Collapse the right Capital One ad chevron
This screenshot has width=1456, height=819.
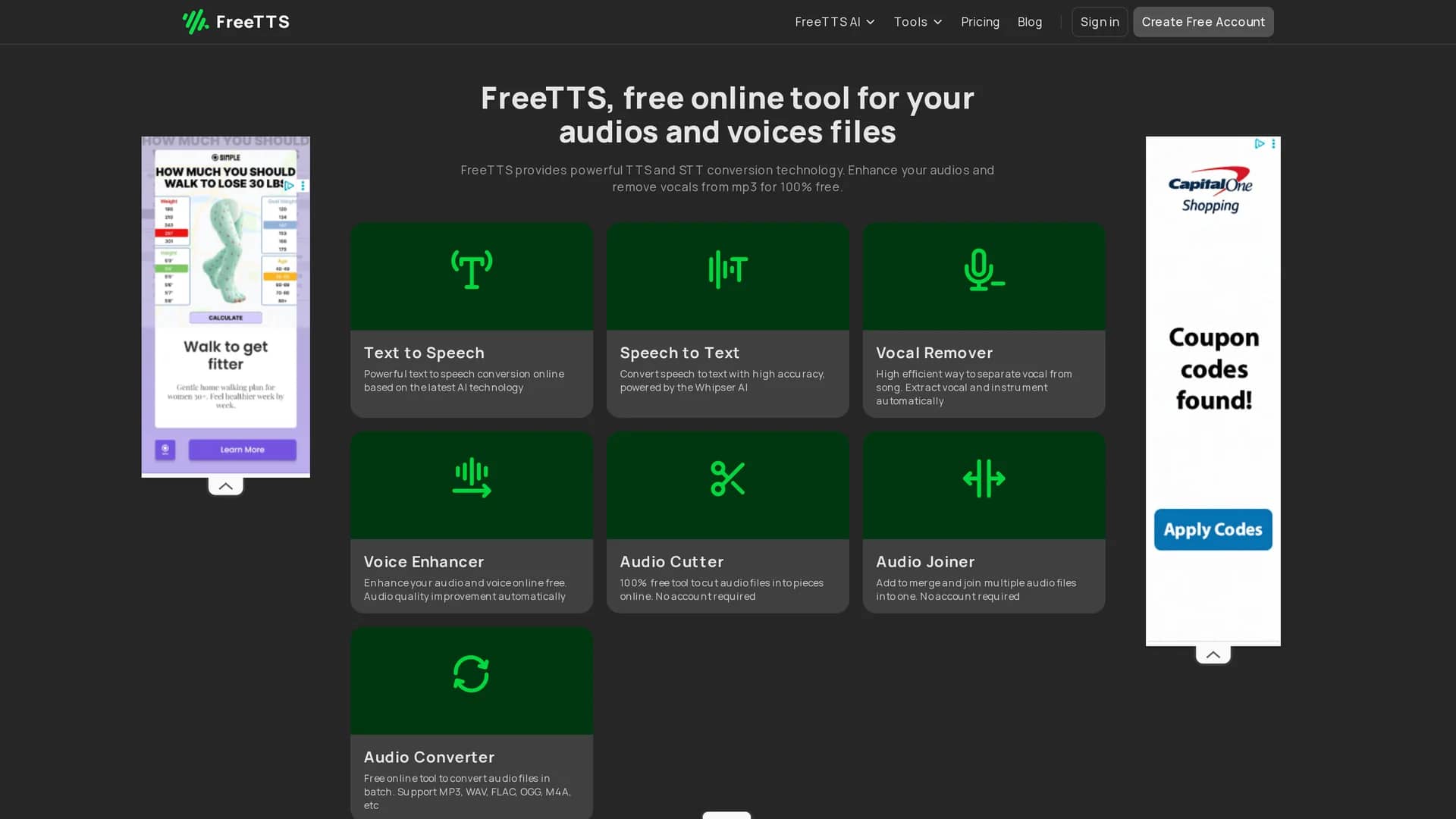pos(1213,654)
